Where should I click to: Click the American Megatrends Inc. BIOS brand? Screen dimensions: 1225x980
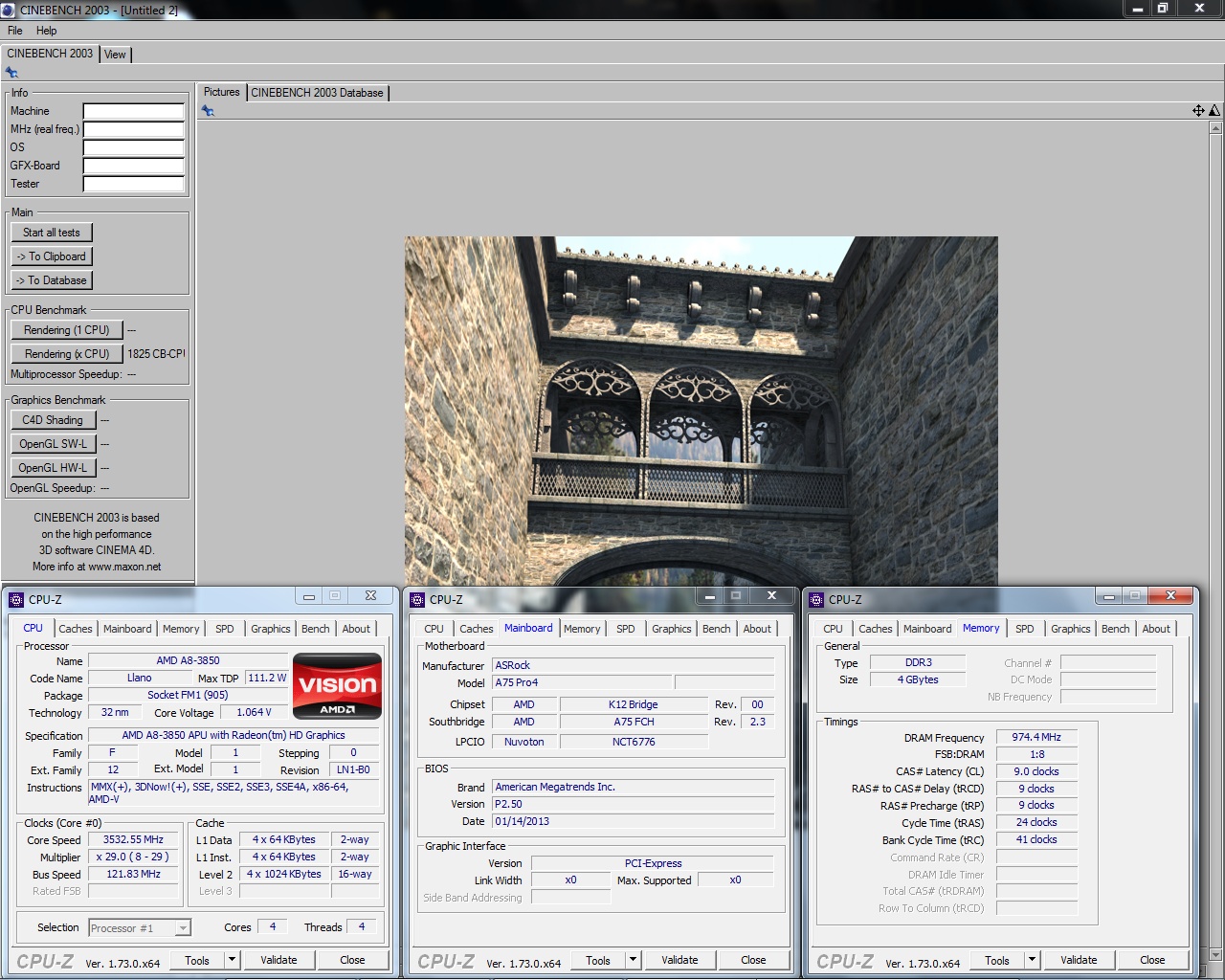pyautogui.click(x=633, y=787)
